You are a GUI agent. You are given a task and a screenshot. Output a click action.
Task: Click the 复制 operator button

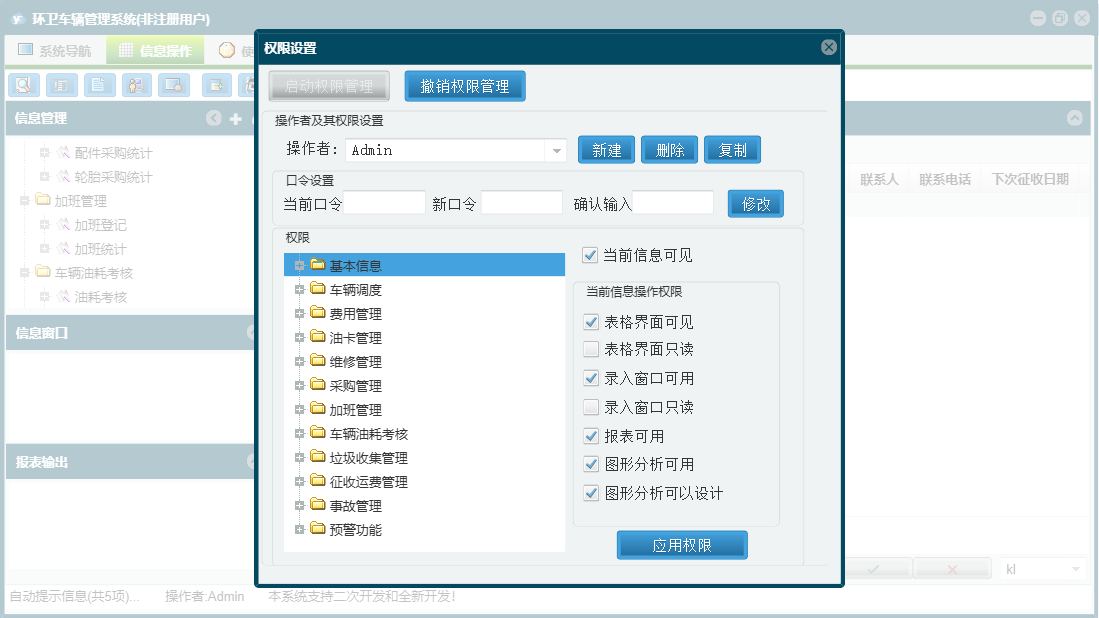(732, 150)
